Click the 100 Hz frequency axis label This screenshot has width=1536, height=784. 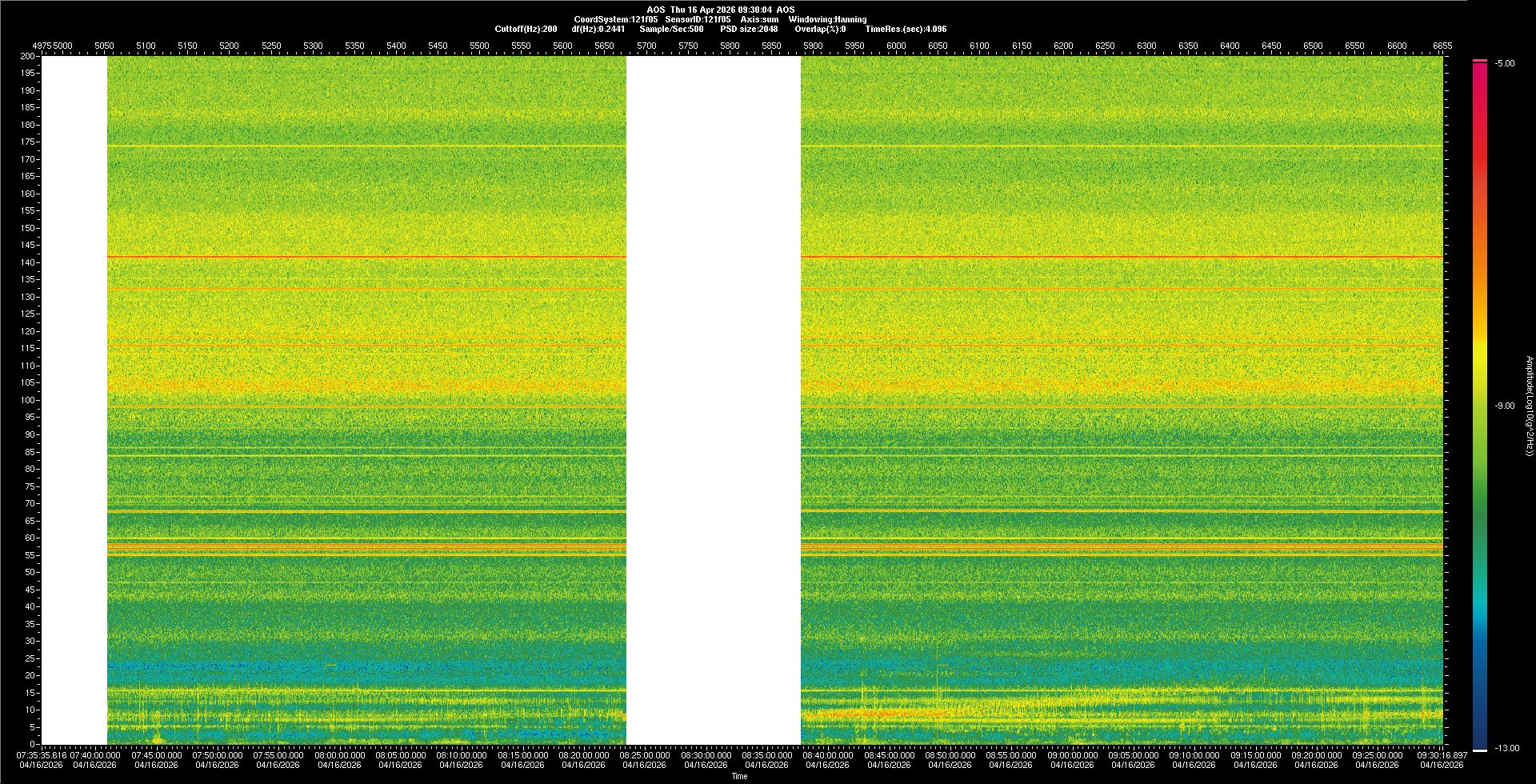(x=28, y=400)
